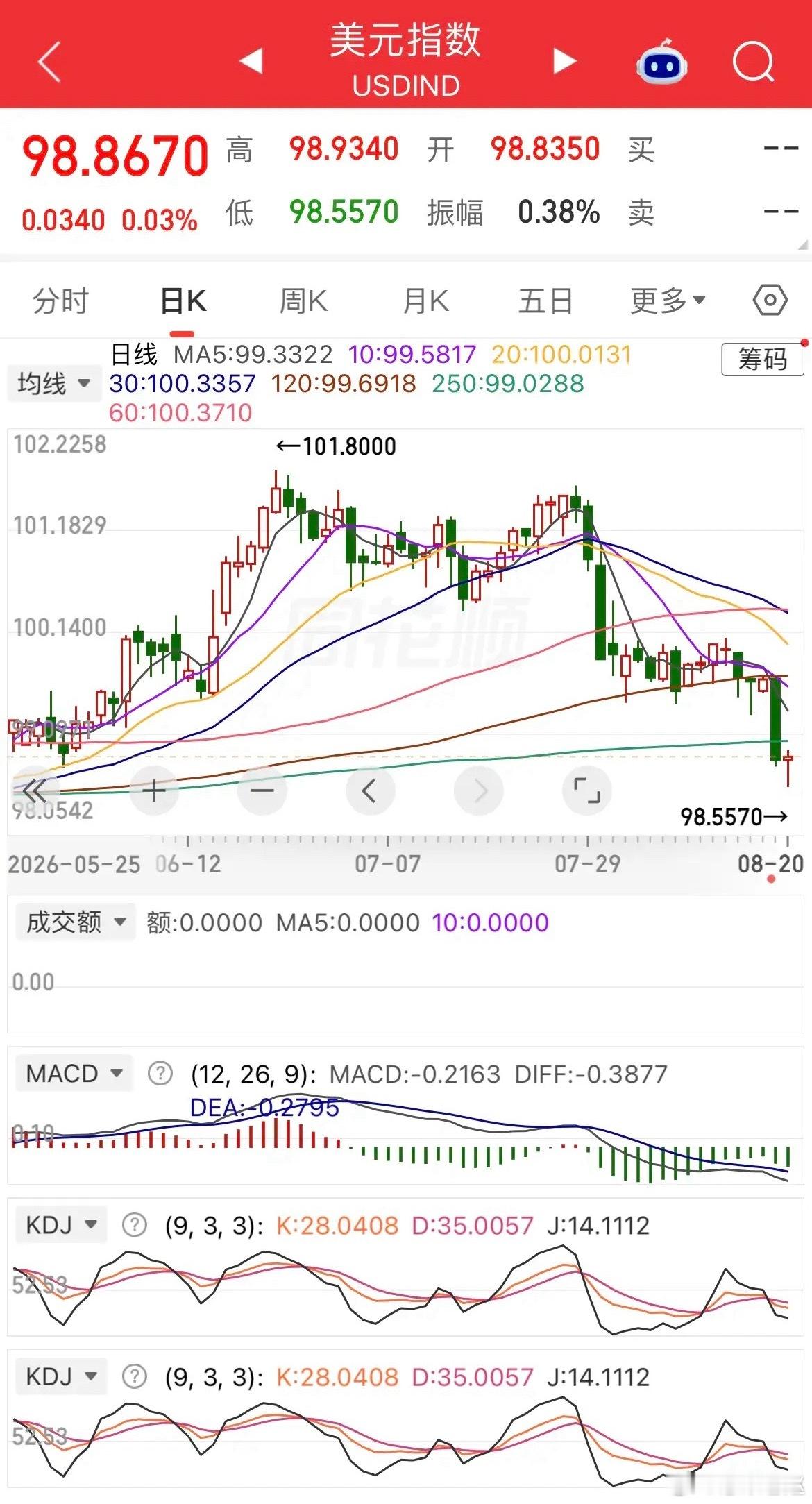Image resolution: width=812 pixels, height=1504 pixels.
Task: Tap the back arrow in the header
Action: (x=50, y=61)
